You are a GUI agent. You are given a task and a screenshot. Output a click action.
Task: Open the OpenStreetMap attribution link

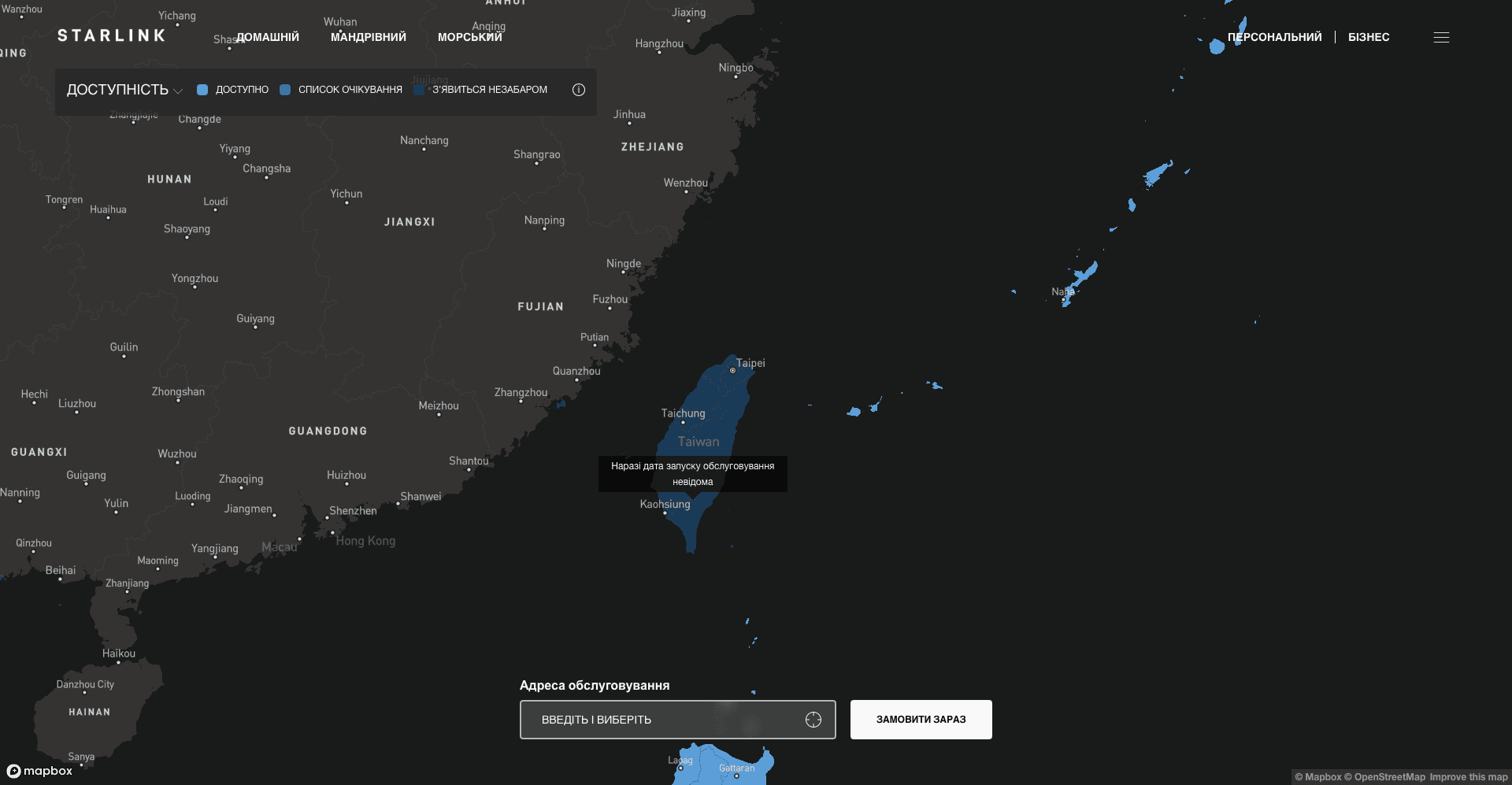1384,777
